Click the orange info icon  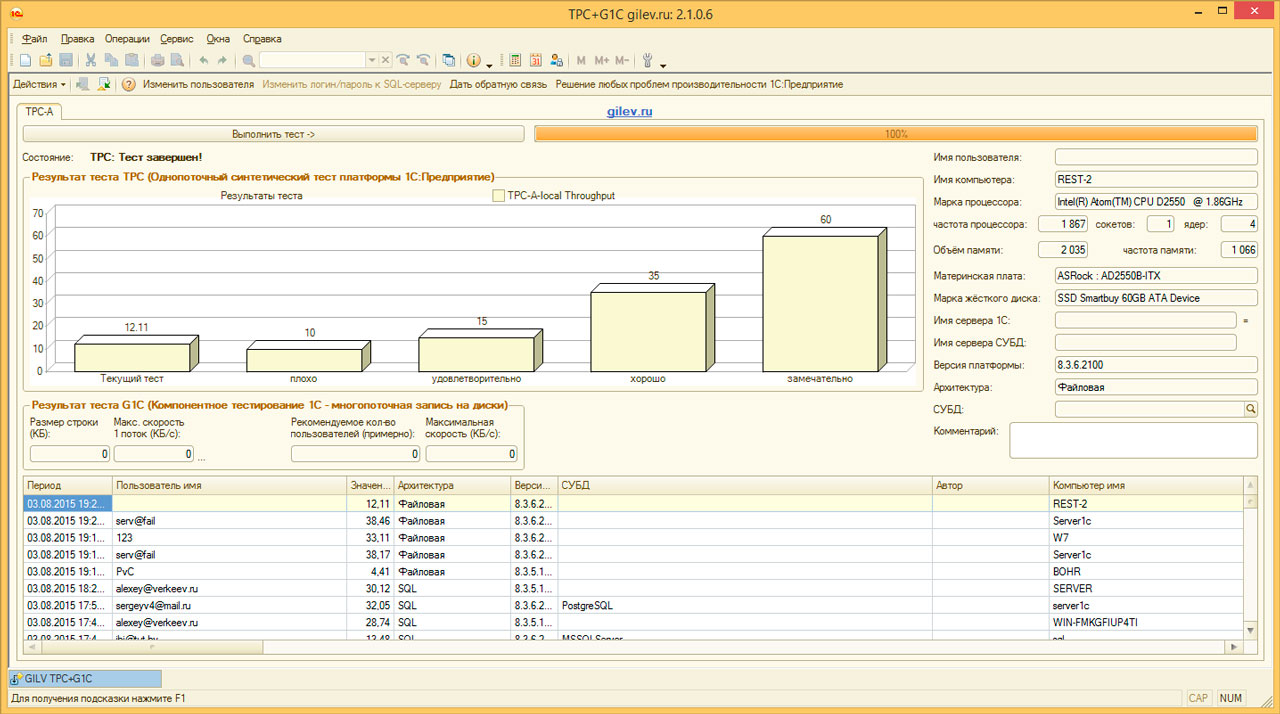pyautogui.click(x=474, y=60)
